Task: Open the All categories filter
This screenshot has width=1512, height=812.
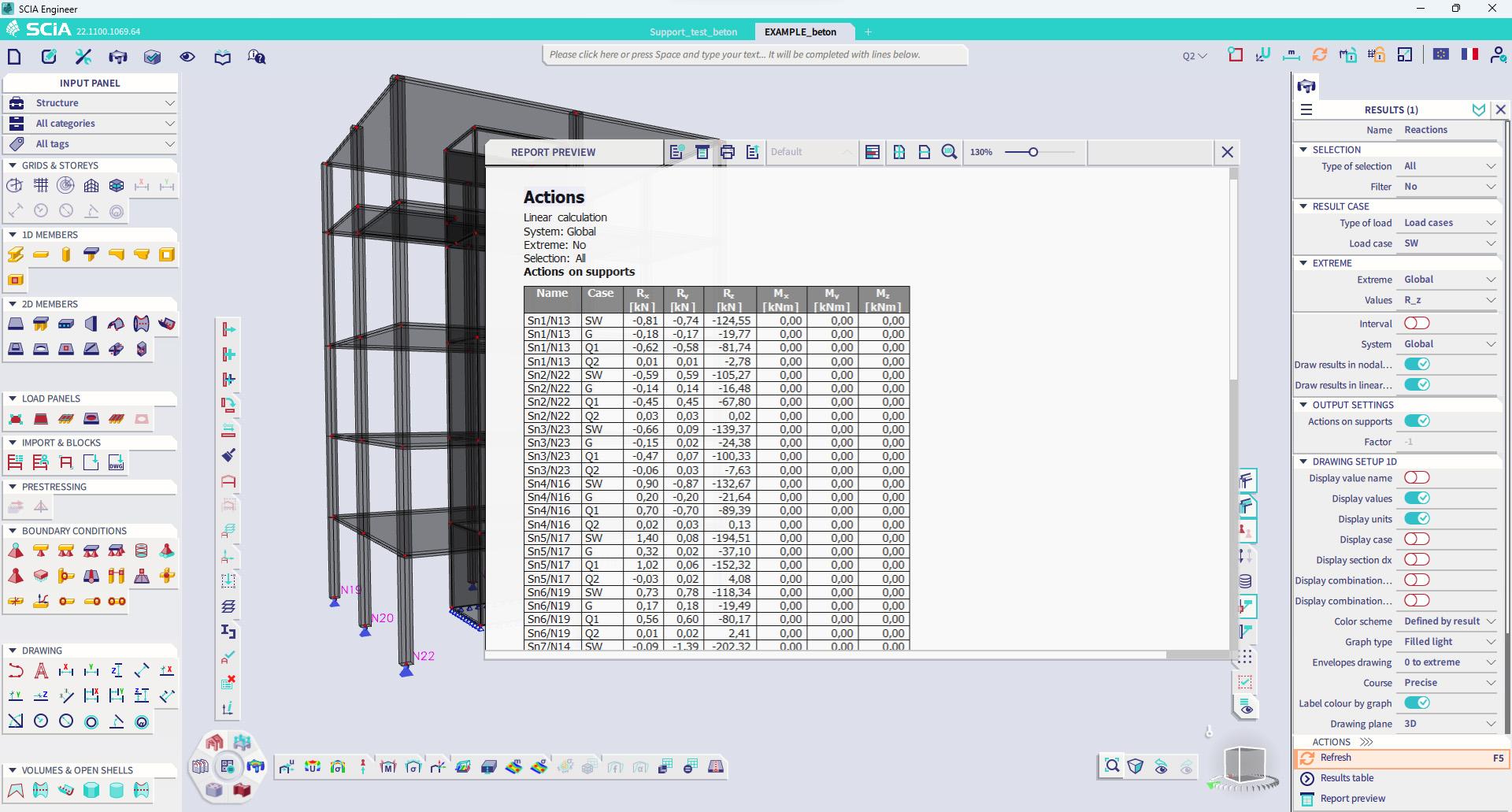Action: (90, 124)
